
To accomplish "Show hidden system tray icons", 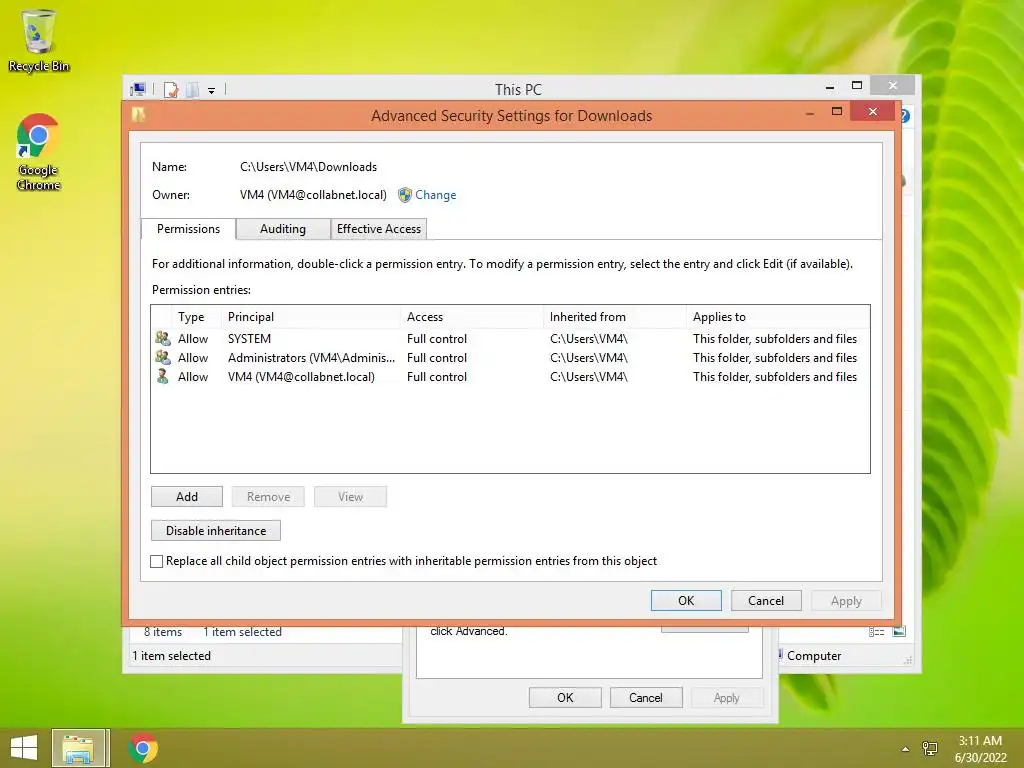I will pos(905,749).
